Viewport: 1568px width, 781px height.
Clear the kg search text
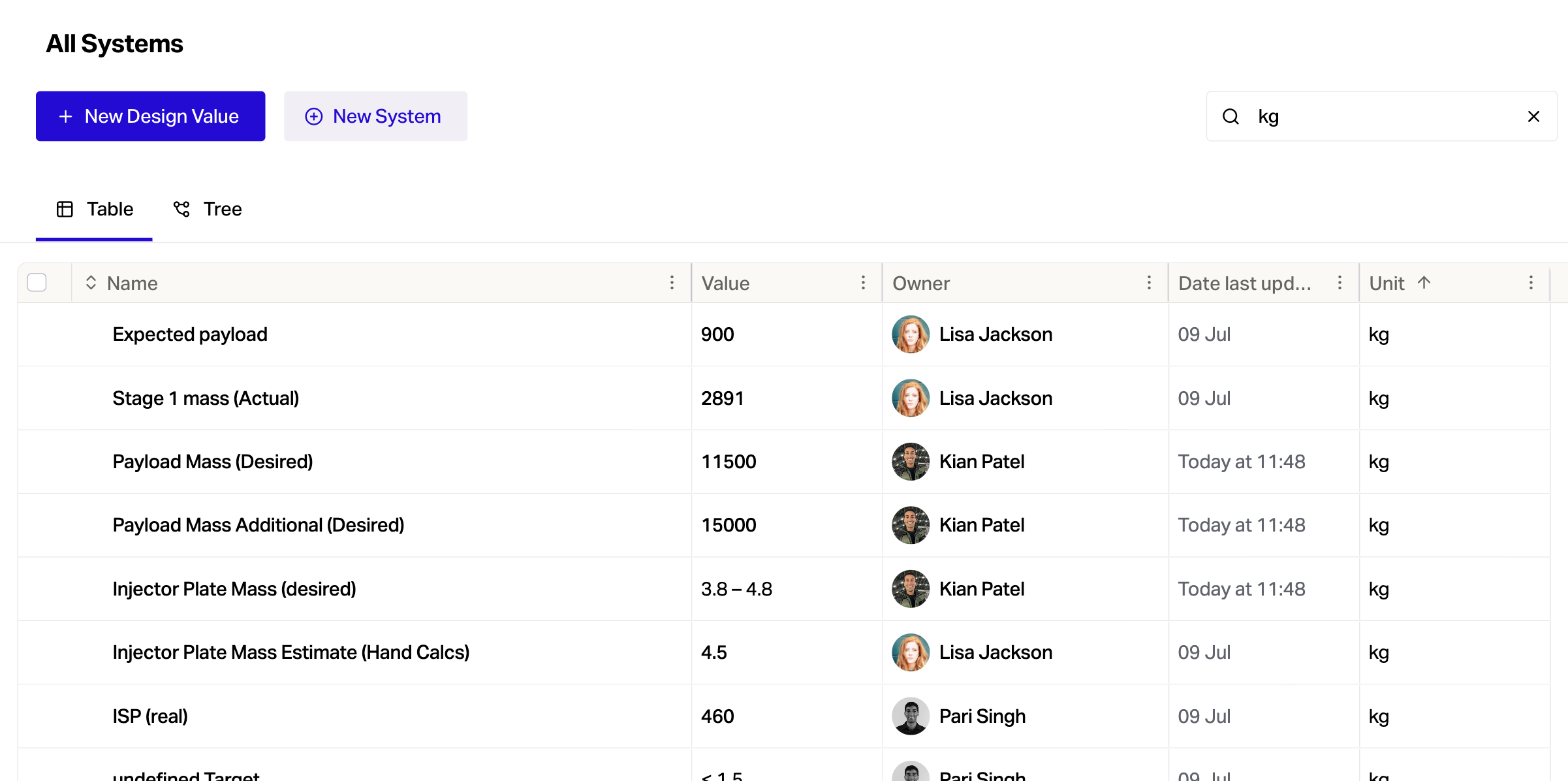coord(1533,116)
